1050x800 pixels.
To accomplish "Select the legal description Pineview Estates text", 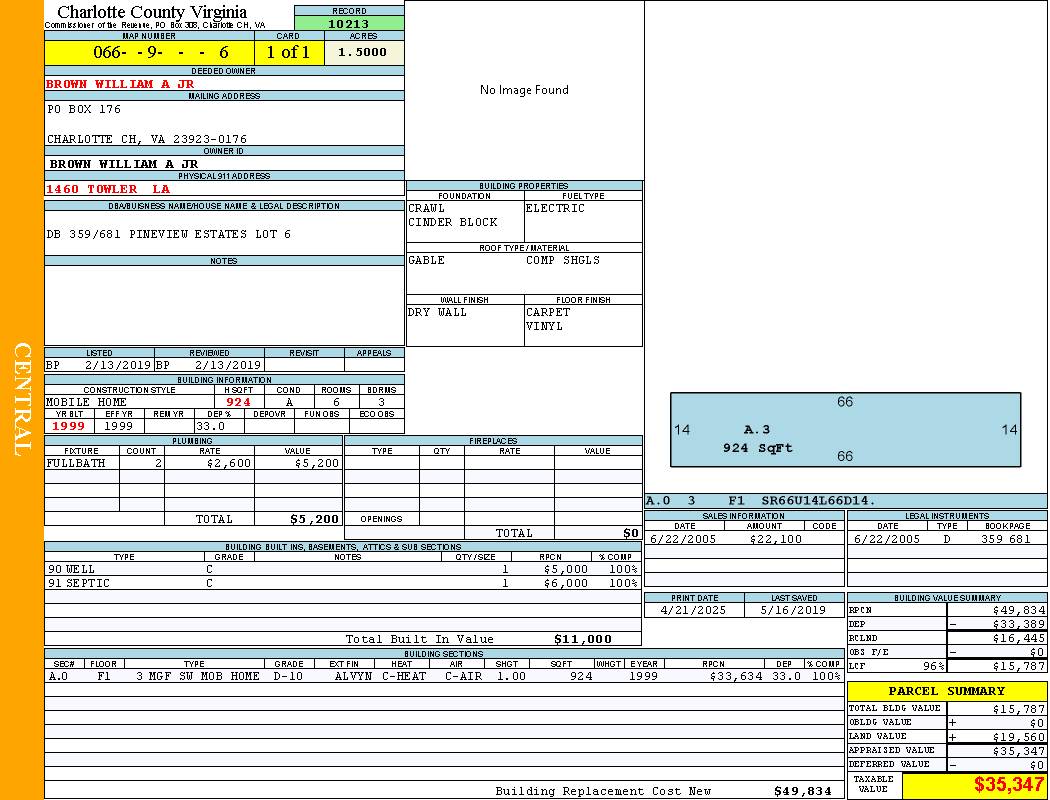I will 169,234.
